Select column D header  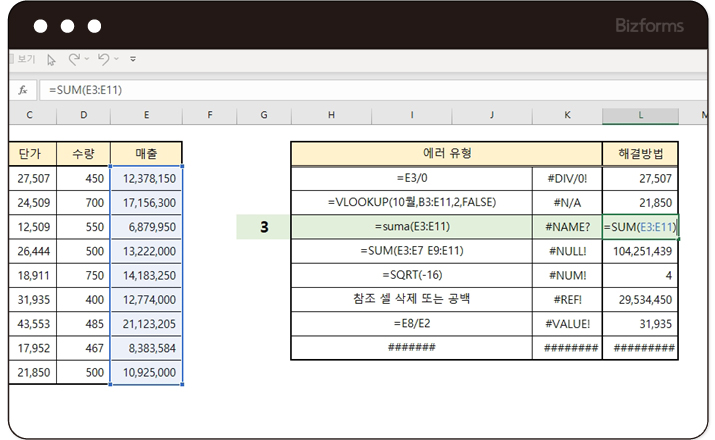[x=83, y=115]
